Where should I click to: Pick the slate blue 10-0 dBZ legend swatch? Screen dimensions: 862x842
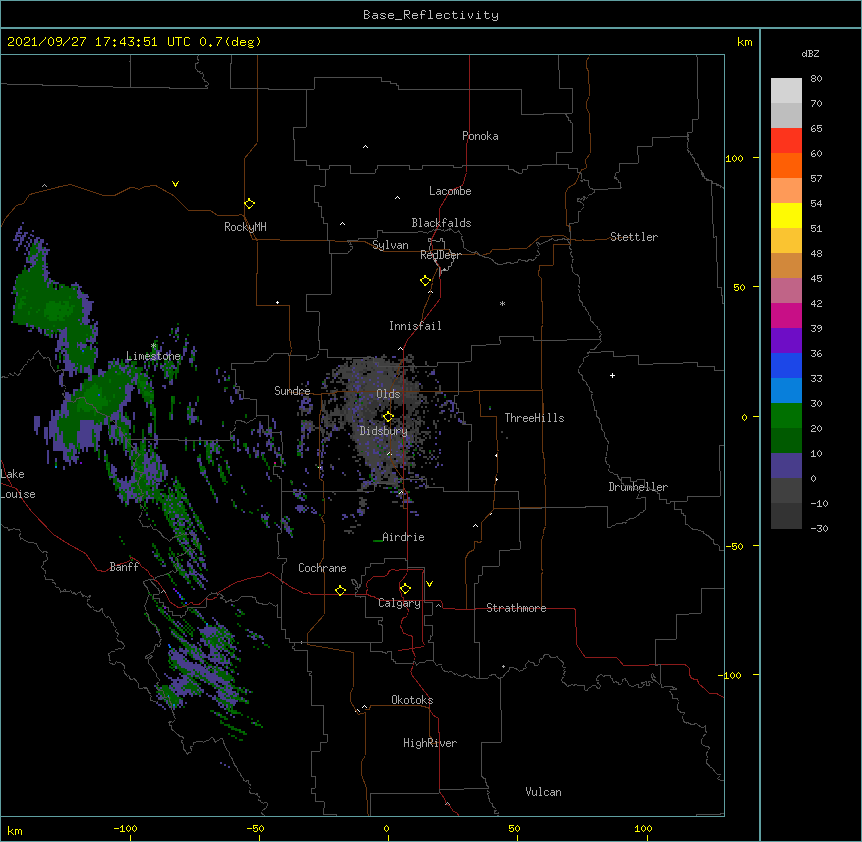point(786,466)
